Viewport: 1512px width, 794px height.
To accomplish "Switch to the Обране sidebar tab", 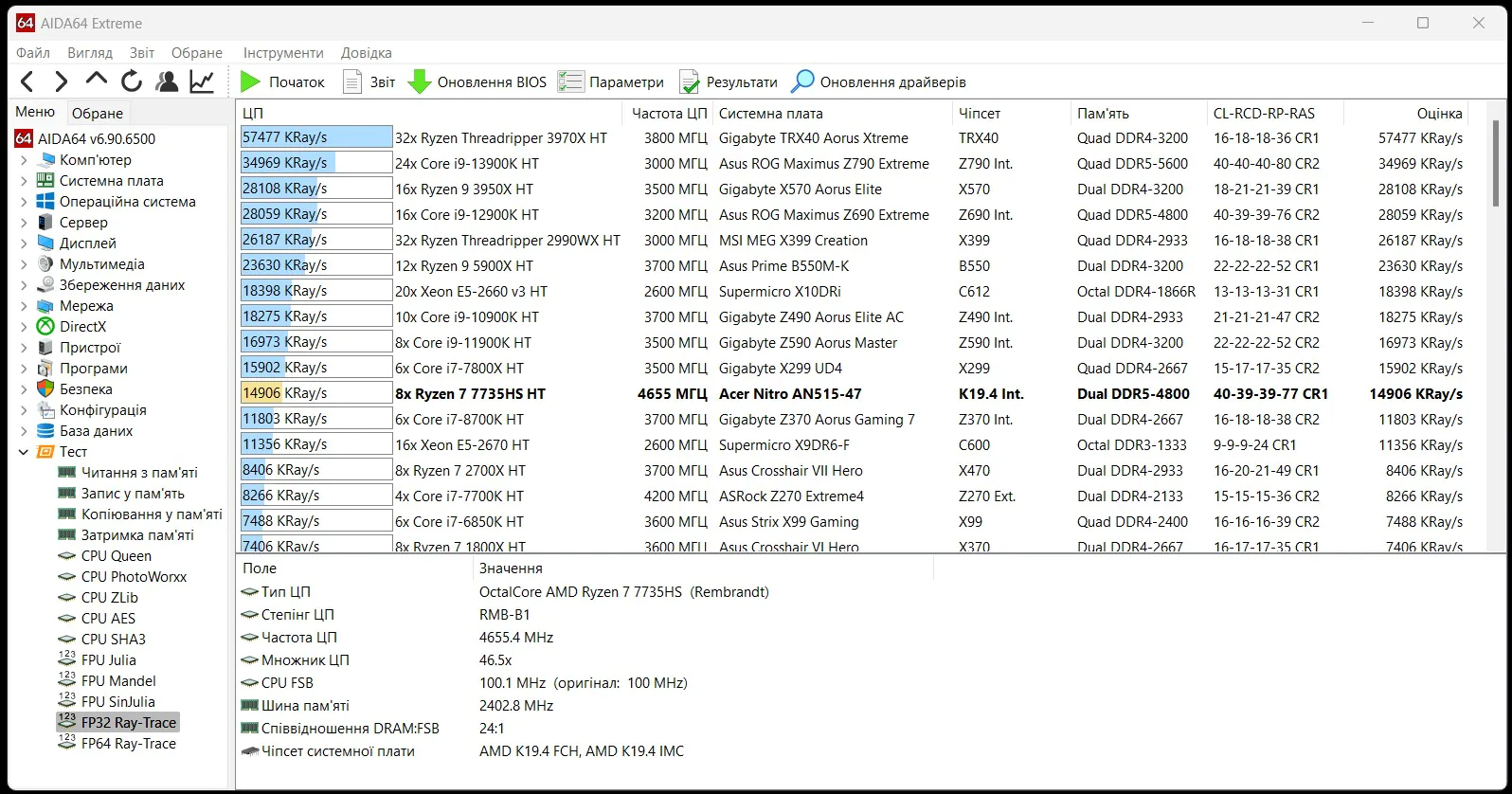I will pyautogui.click(x=98, y=113).
